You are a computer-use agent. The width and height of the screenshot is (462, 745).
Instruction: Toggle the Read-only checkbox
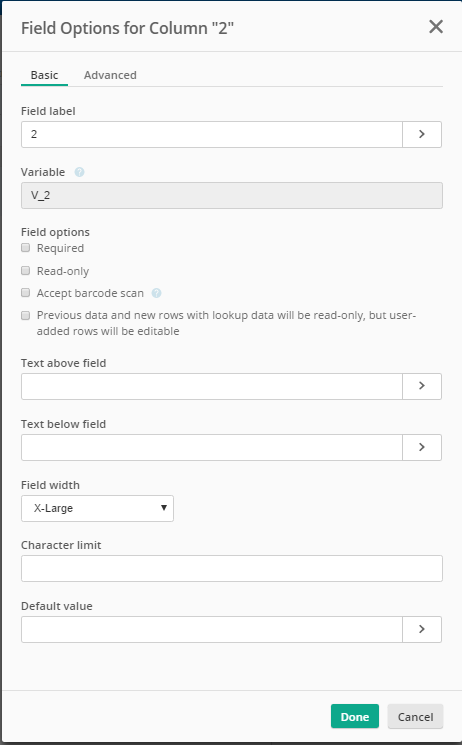coord(26,270)
